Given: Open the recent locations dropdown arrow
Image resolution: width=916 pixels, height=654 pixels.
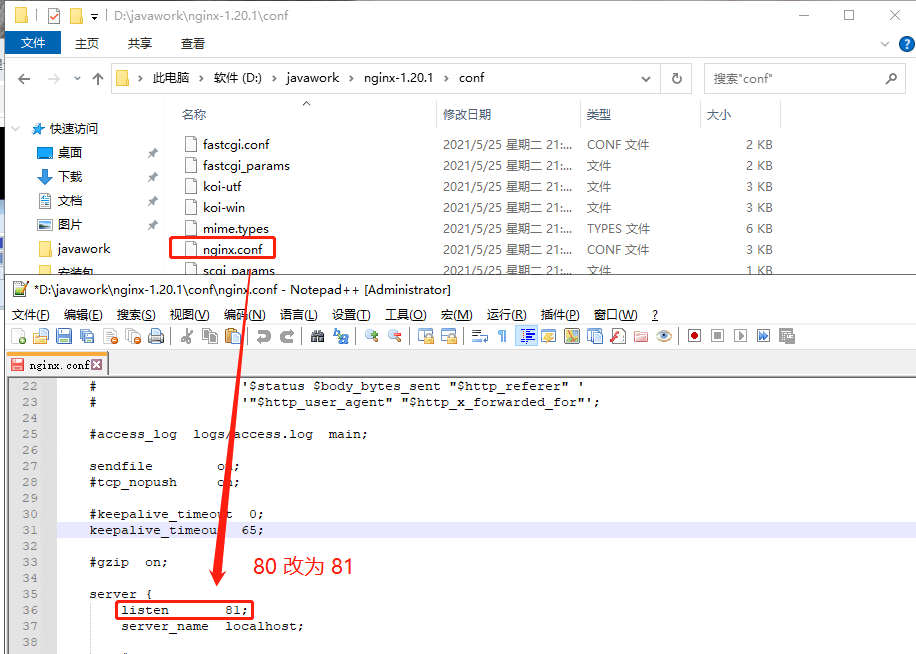Looking at the screenshot, I should coord(77,79).
